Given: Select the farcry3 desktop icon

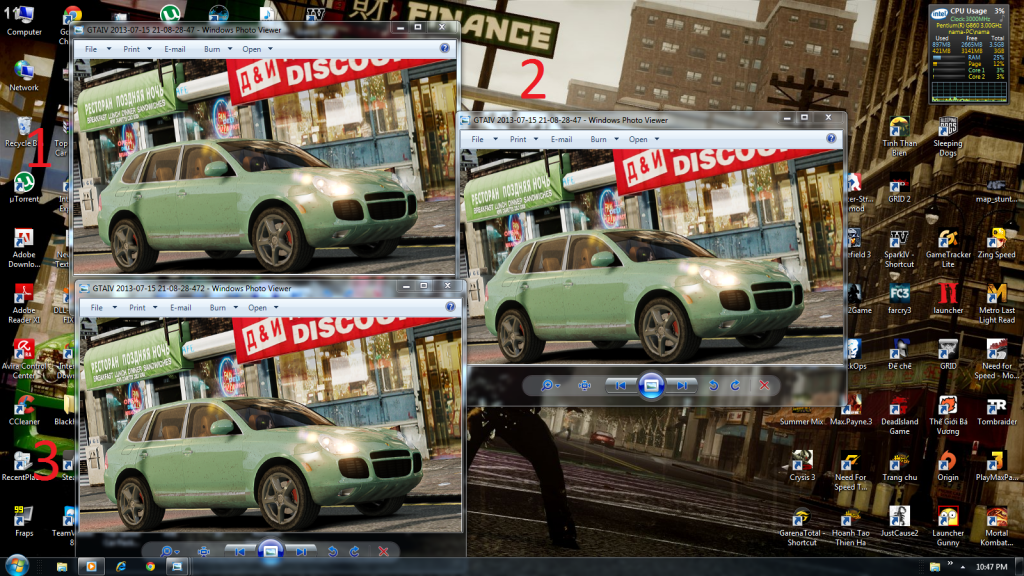Looking at the screenshot, I should (x=899, y=299).
